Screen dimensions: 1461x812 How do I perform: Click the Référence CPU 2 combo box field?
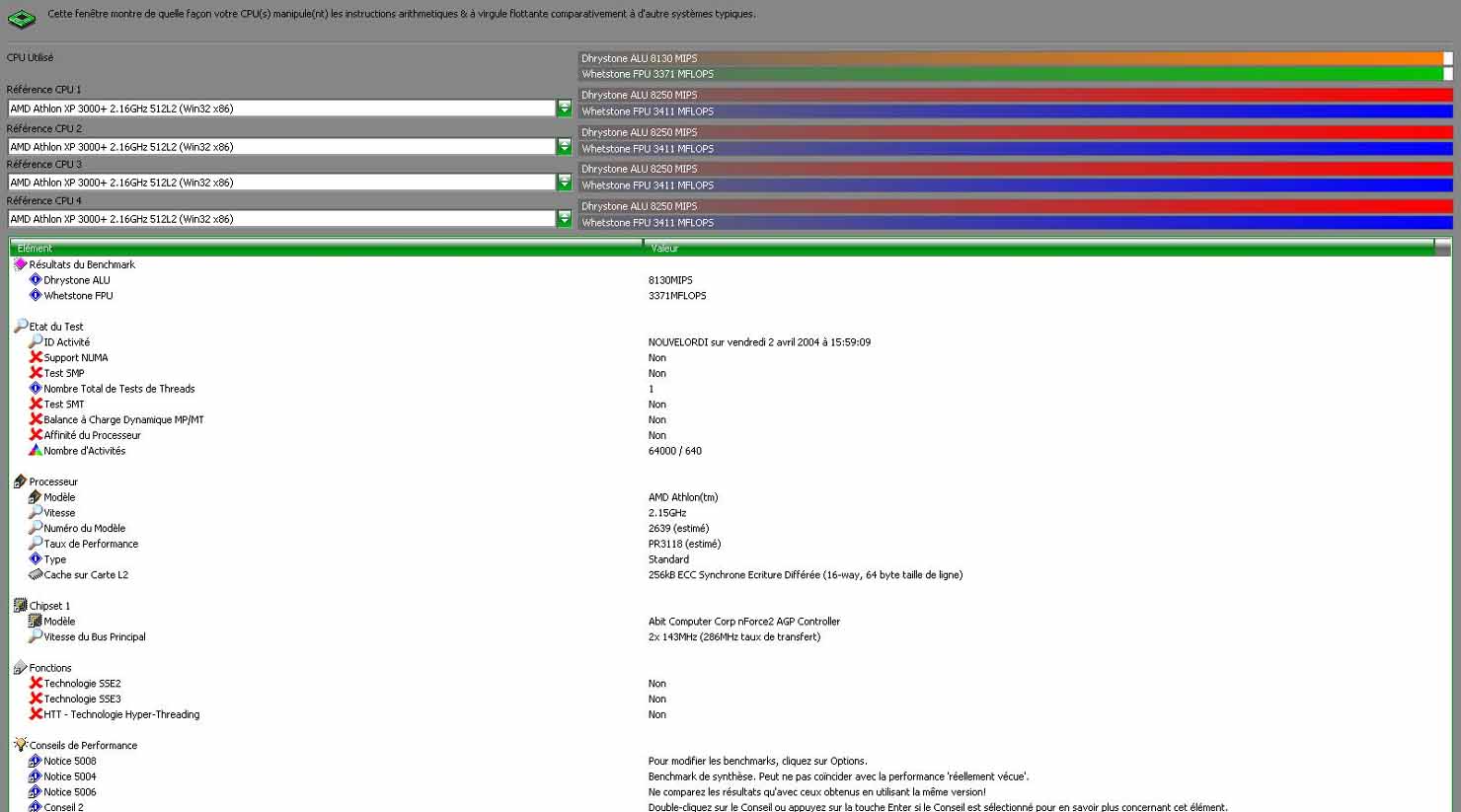281,147
